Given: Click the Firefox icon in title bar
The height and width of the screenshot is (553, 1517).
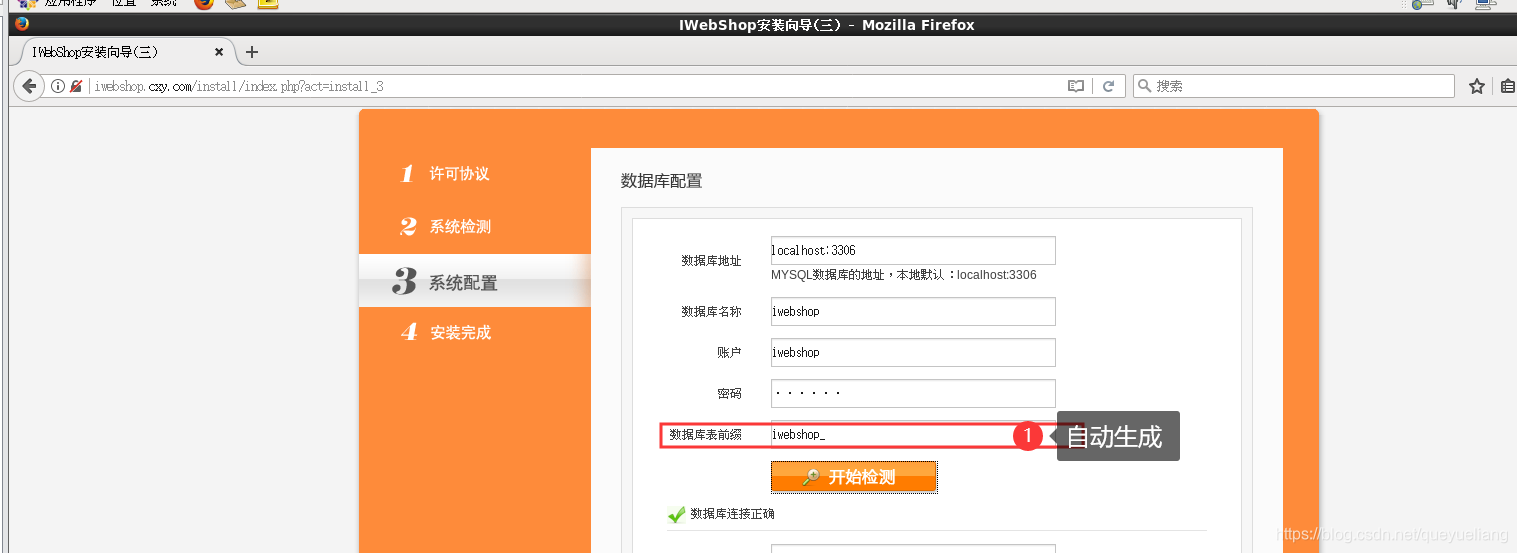Looking at the screenshot, I should coord(22,24).
